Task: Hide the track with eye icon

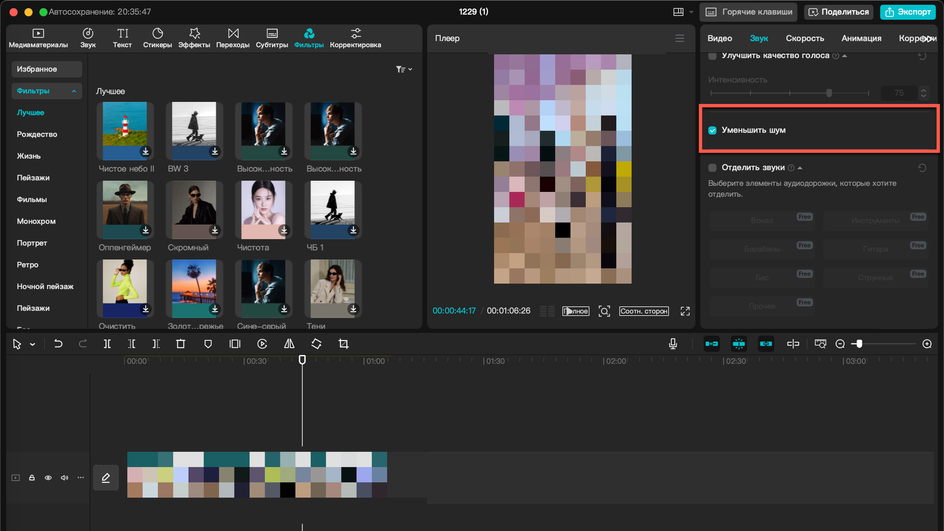Action: tap(48, 478)
